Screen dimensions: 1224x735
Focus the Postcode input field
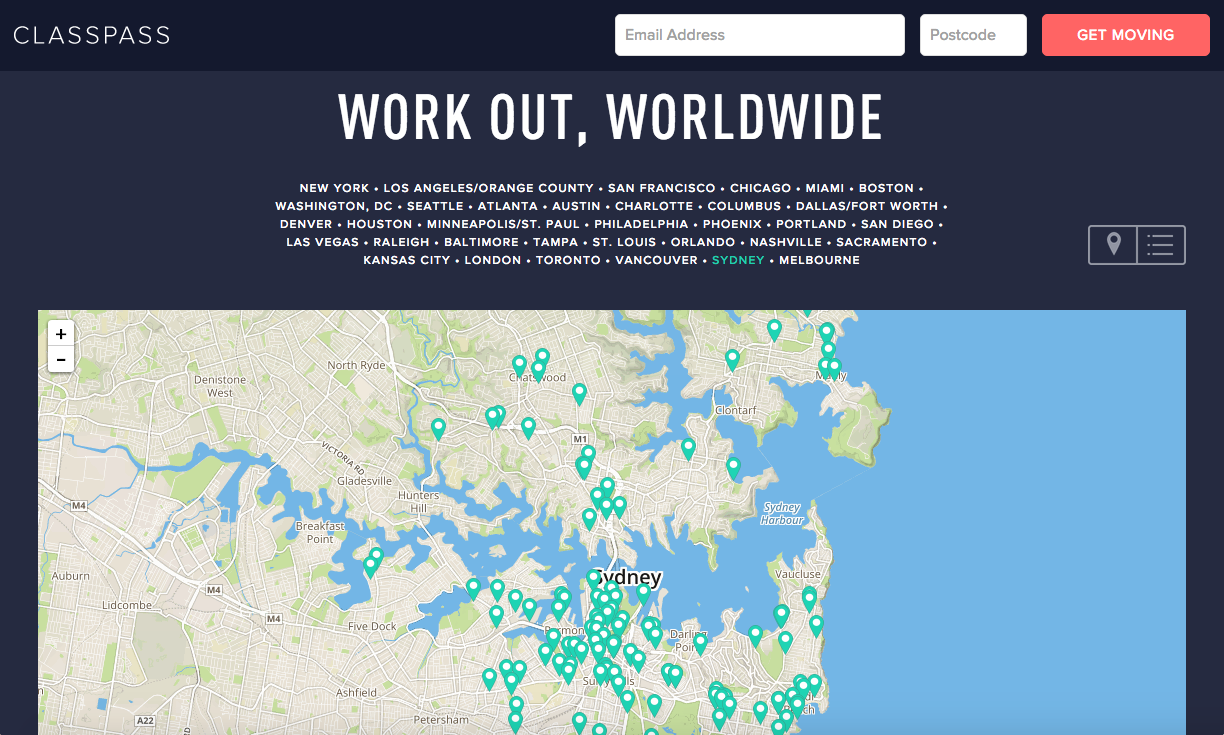(973, 35)
